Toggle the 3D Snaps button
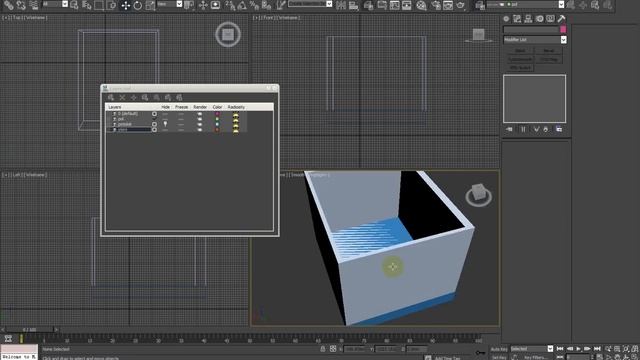The image size is (640, 360). [230, 5]
